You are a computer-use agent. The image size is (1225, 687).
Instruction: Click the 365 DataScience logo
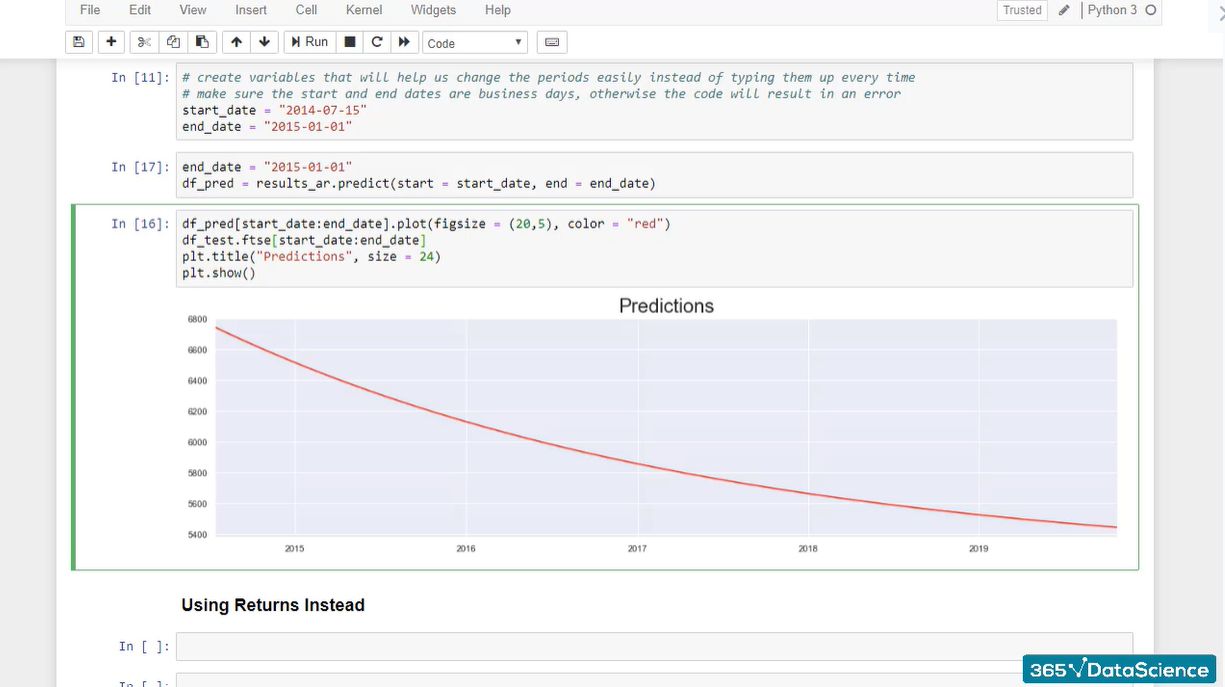(x=1119, y=668)
